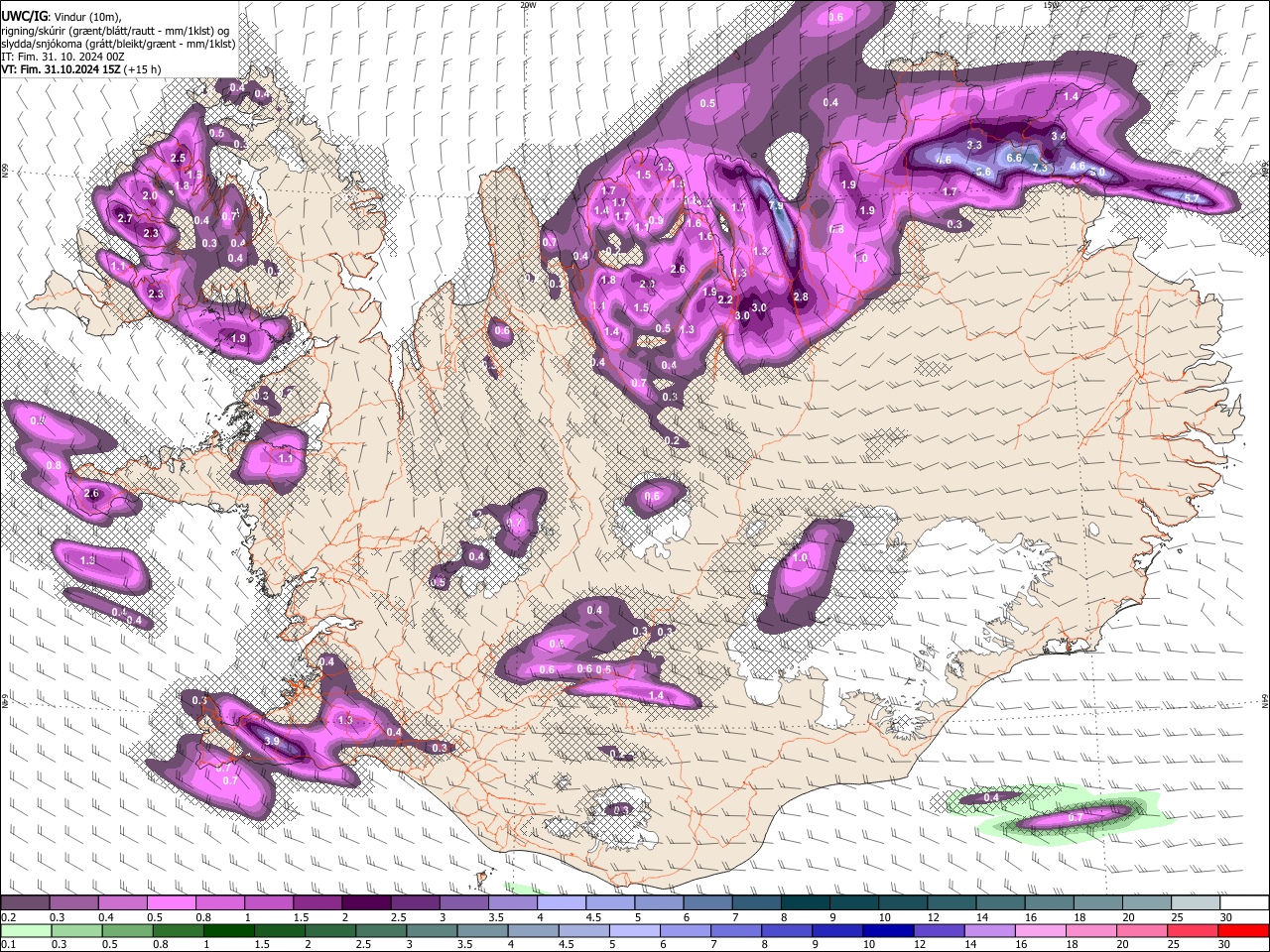
Task: Click the '2.8' precipitation value on map
Action: pos(802,297)
